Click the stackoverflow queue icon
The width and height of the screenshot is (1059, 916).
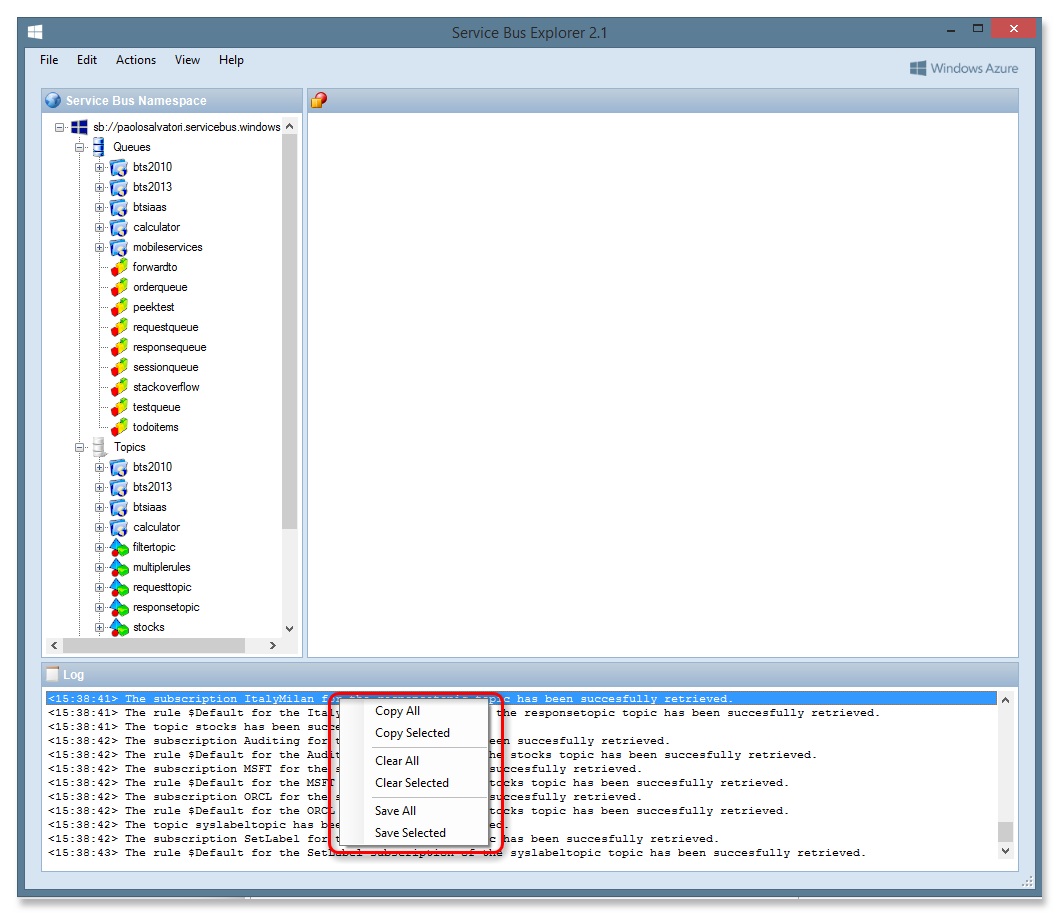119,387
